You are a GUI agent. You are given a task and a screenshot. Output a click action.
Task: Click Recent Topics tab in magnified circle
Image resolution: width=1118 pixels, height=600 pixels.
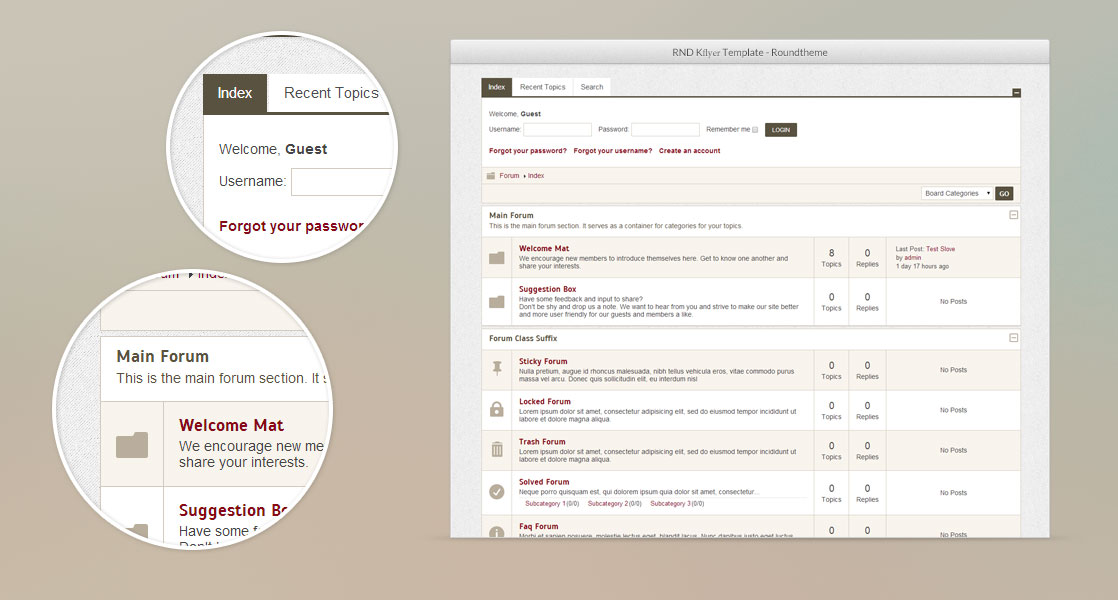pyautogui.click(x=331, y=93)
